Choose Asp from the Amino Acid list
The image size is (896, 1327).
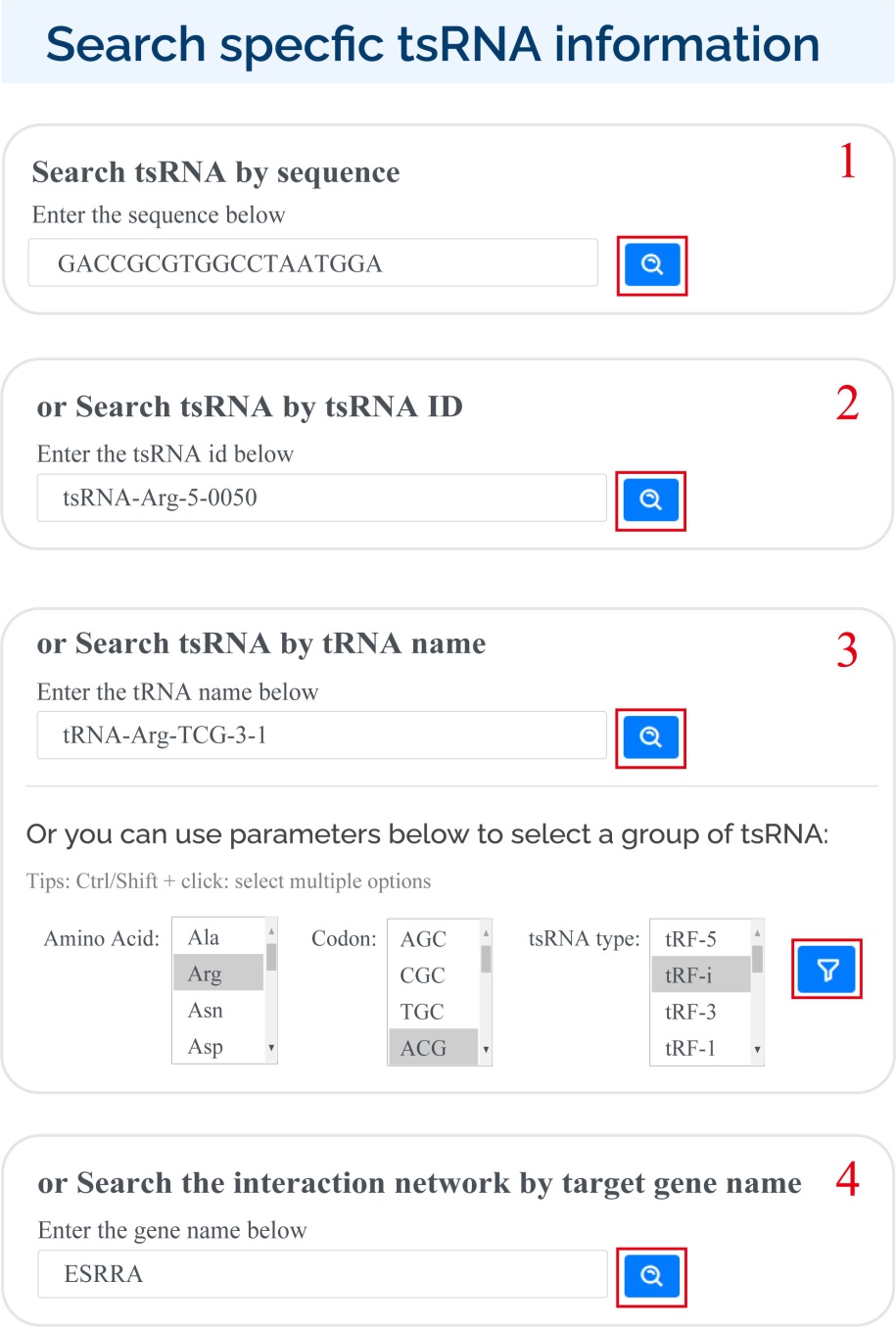pos(218,1046)
